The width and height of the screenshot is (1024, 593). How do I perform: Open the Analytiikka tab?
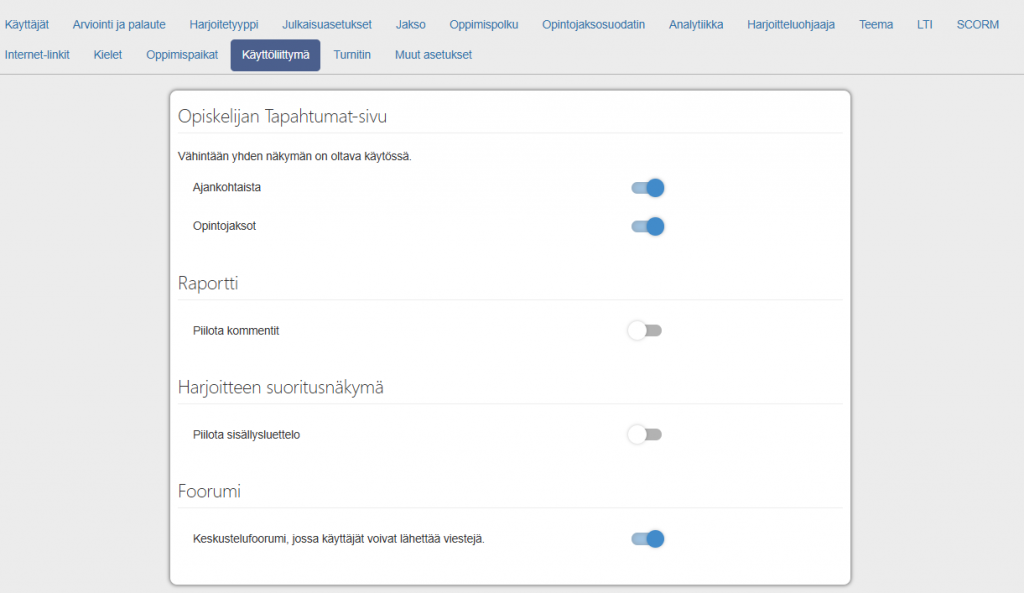[x=696, y=24]
